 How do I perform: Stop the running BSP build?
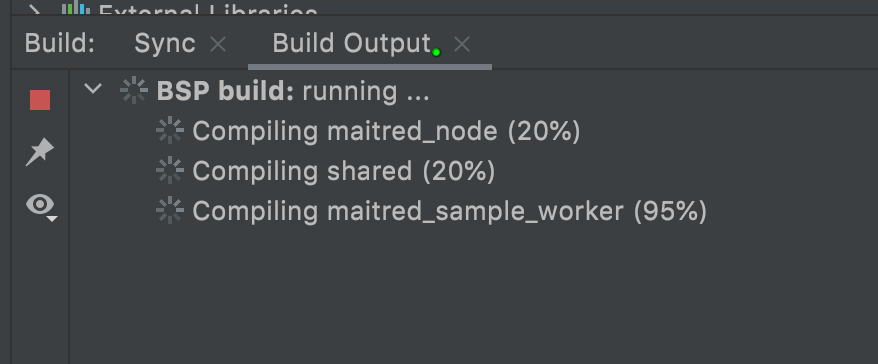40,100
